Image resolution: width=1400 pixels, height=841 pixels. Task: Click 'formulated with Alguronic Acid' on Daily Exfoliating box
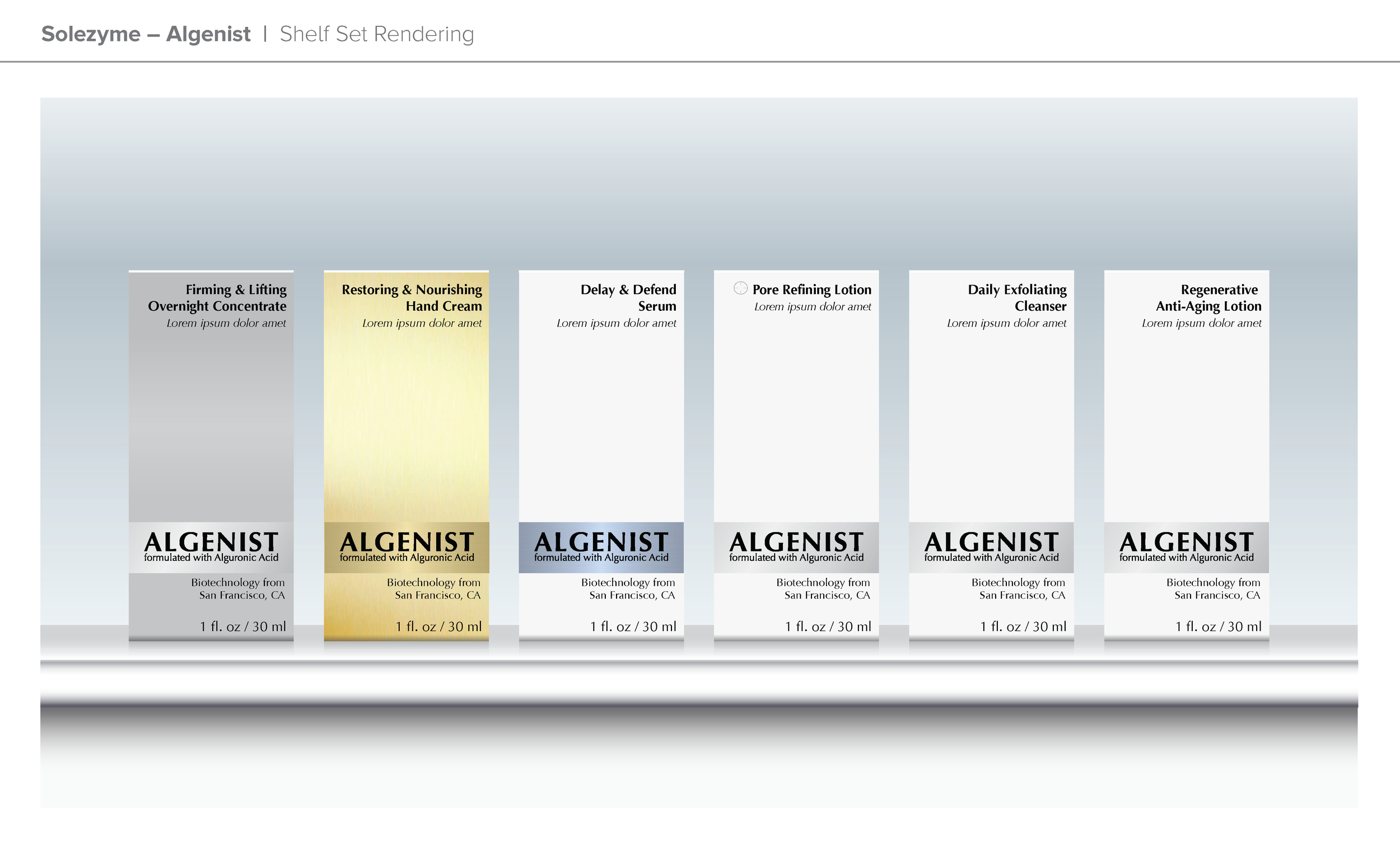pyautogui.click(x=991, y=558)
